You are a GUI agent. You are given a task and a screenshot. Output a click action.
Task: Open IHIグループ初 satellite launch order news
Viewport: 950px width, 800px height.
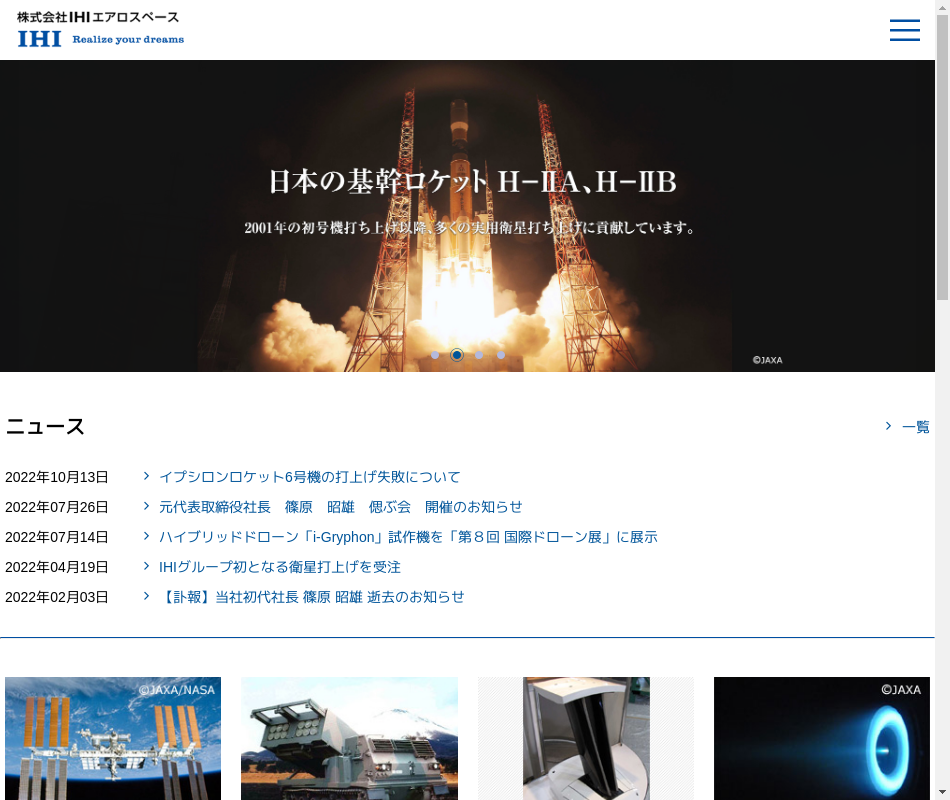click(279, 567)
